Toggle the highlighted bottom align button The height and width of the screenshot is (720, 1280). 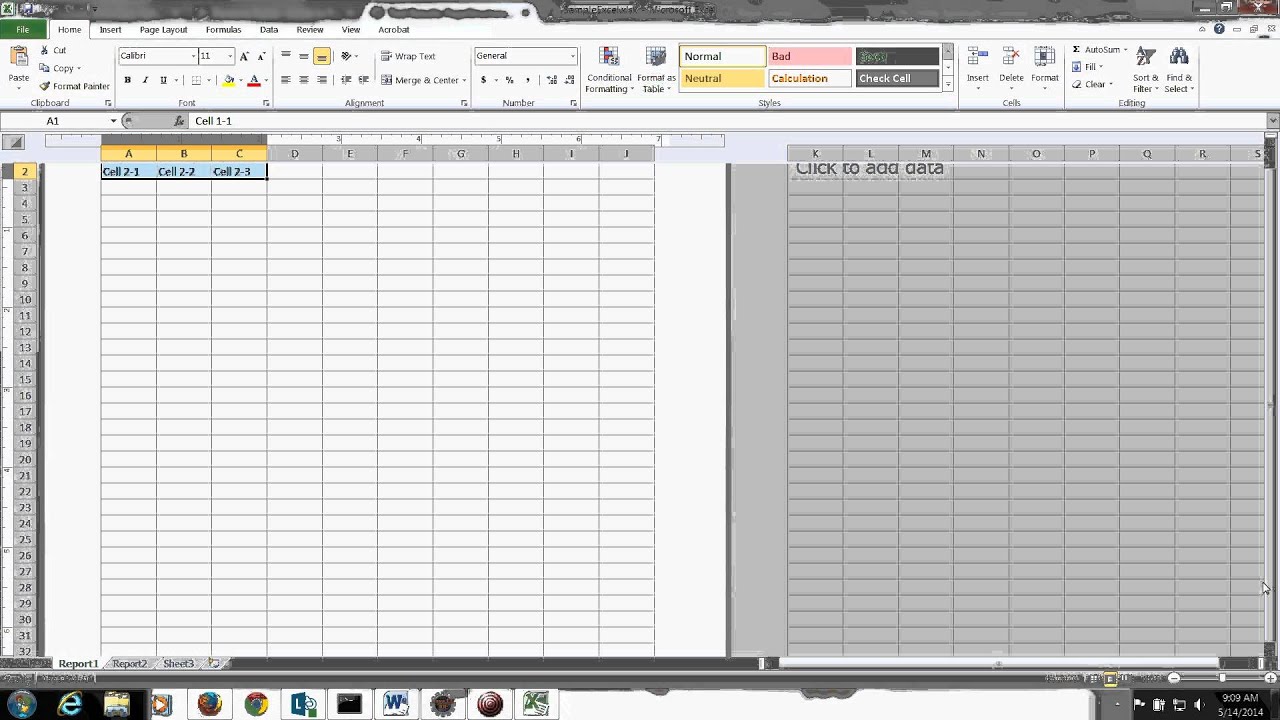pyautogui.click(x=322, y=56)
